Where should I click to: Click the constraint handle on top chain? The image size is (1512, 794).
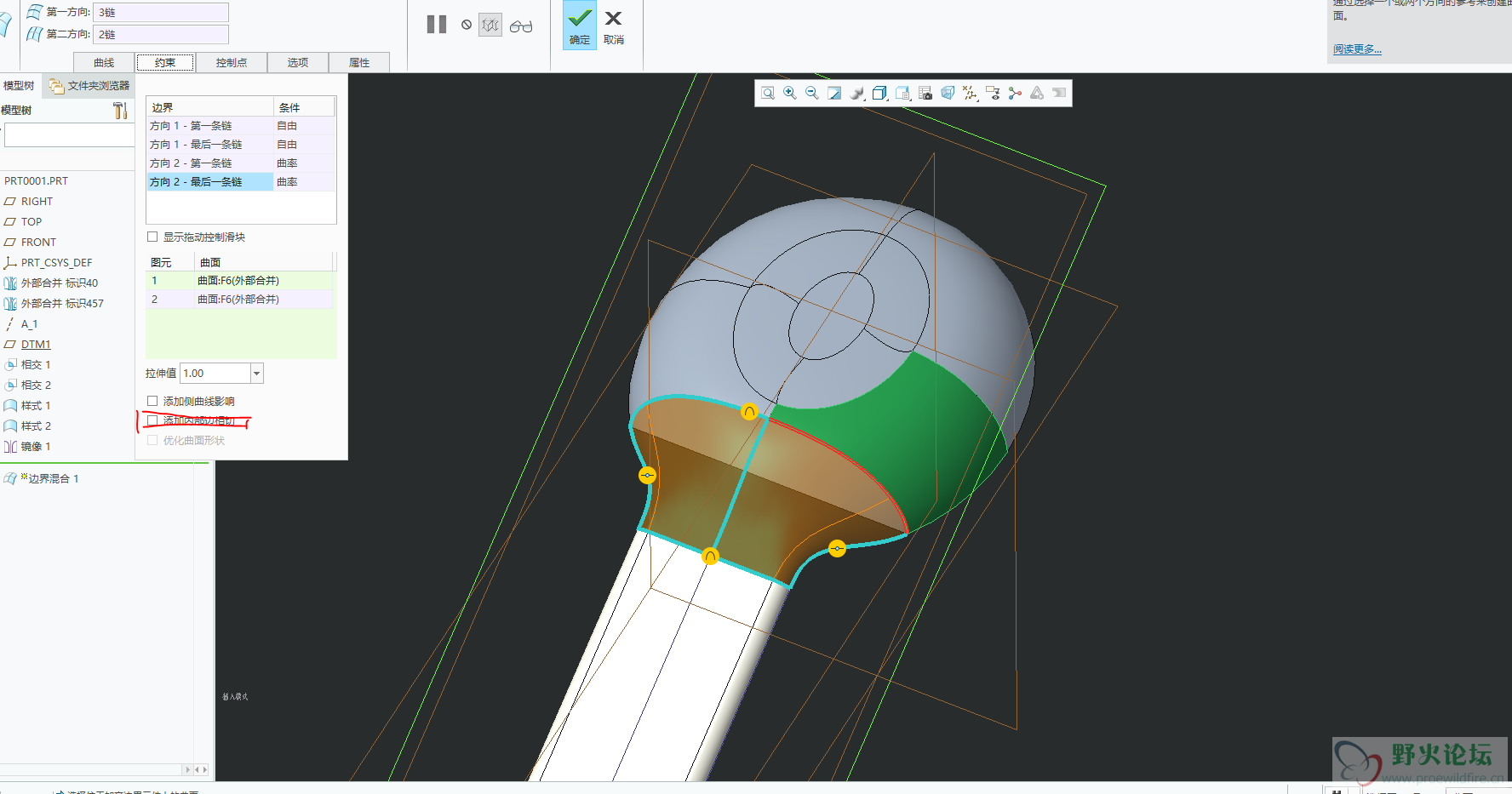[x=749, y=412]
